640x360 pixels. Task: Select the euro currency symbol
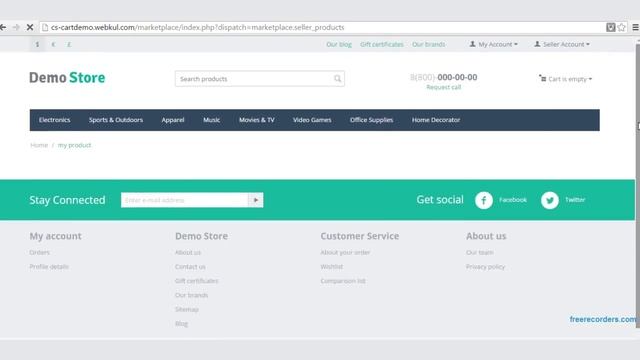pyautogui.click(x=53, y=44)
